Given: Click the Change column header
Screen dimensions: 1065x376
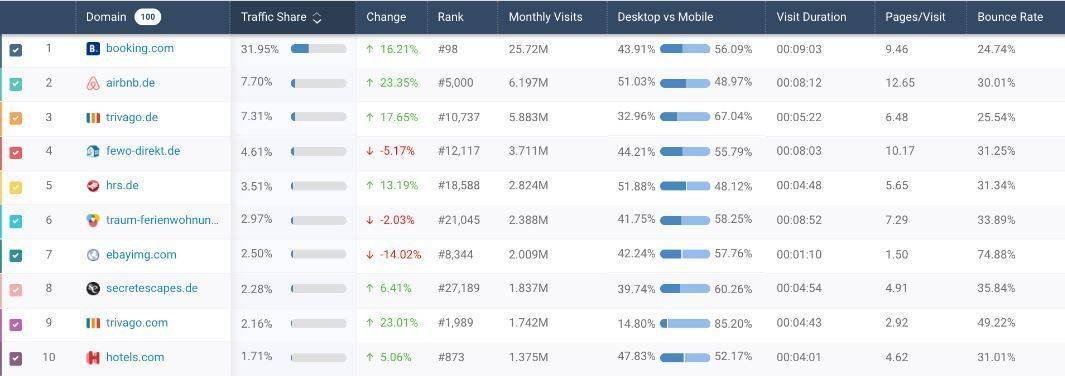Looking at the screenshot, I should (386, 17).
